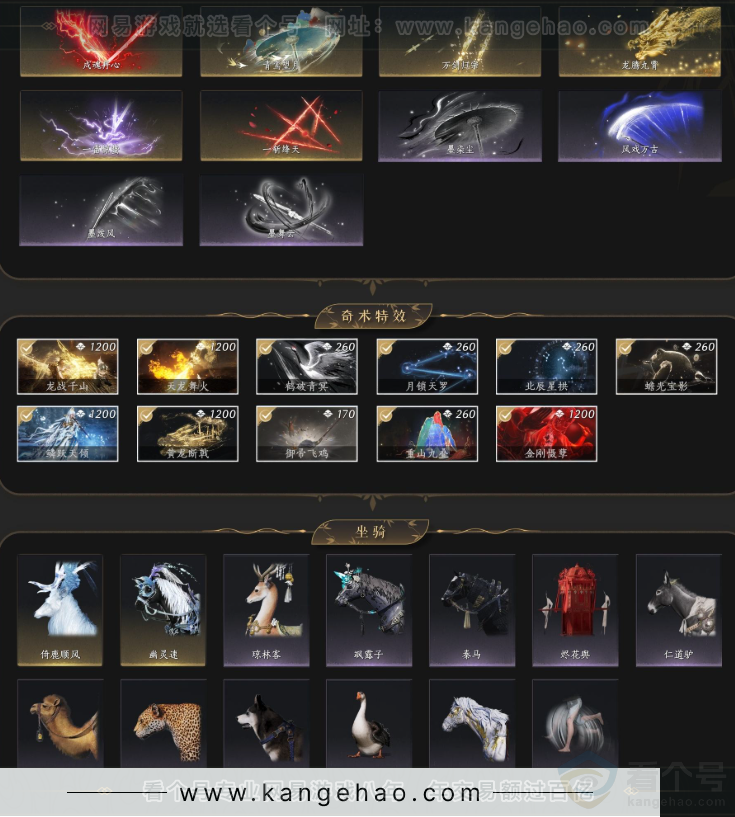Screen dimensions: 735x817
Task: Open the 坐骑 section header
Action: pos(370,531)
